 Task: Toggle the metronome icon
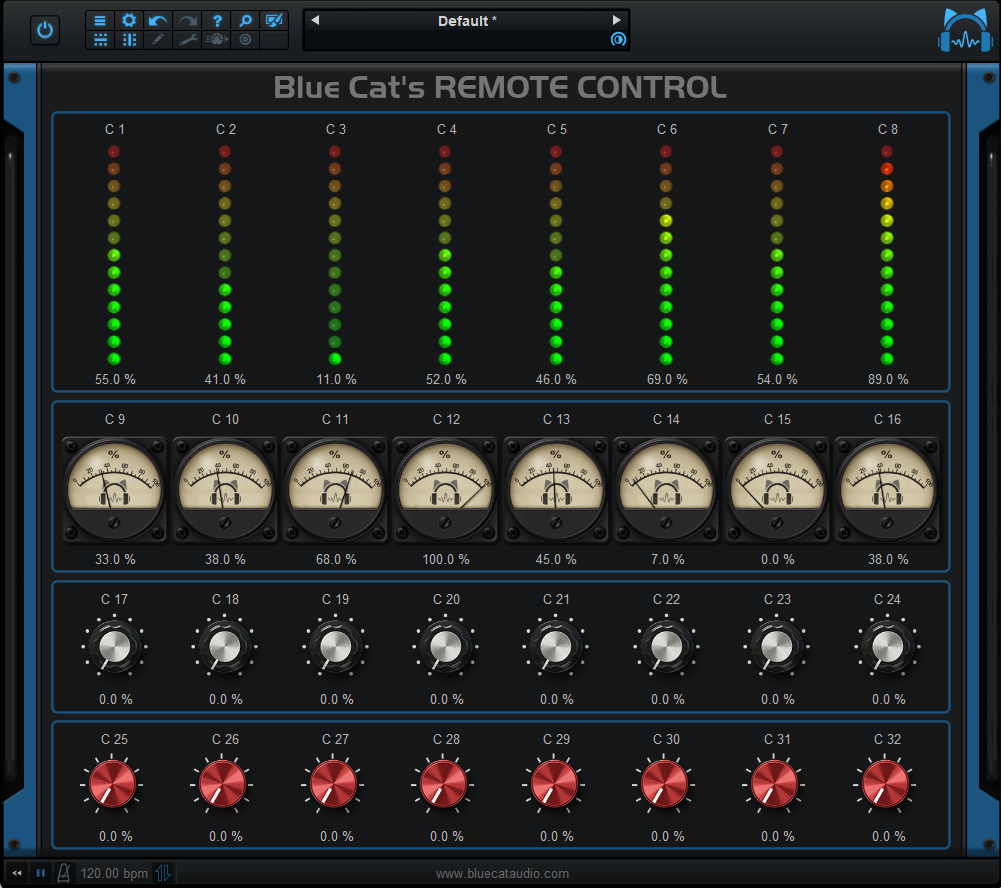[x=64, y=873]
